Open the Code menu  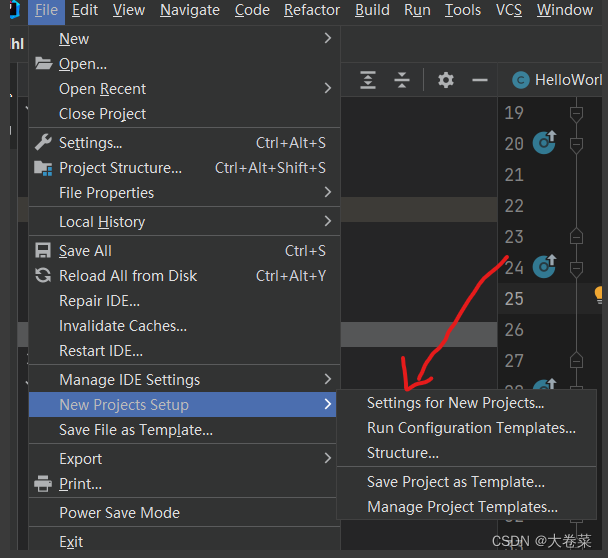tap(252, 10)
